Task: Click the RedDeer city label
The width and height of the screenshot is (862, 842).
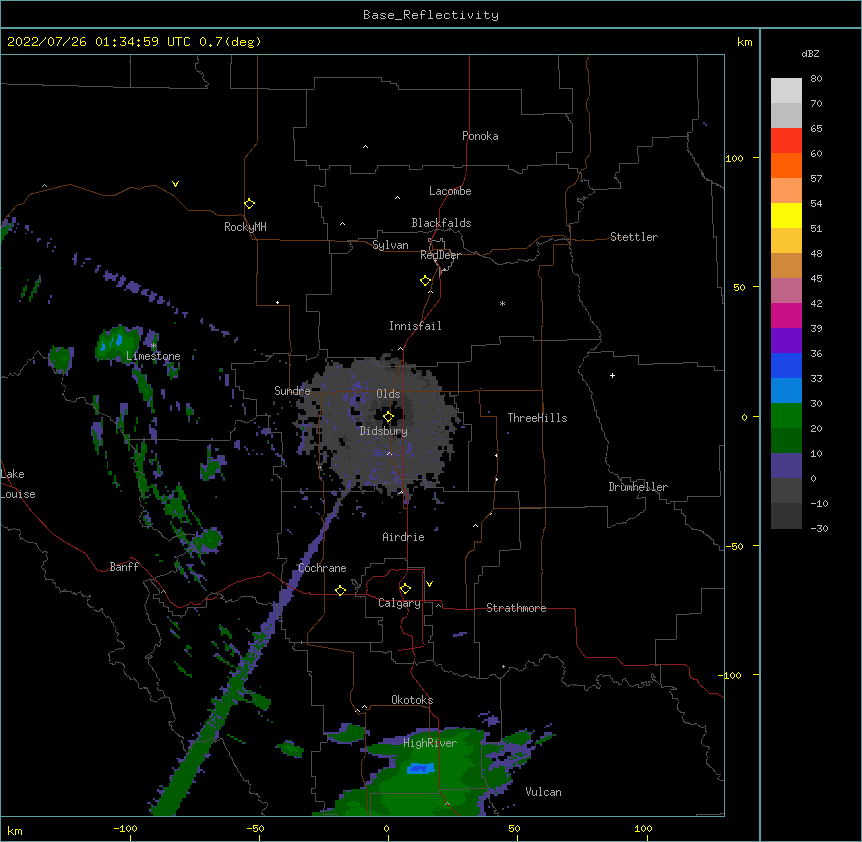Action: tap(440, 255)
